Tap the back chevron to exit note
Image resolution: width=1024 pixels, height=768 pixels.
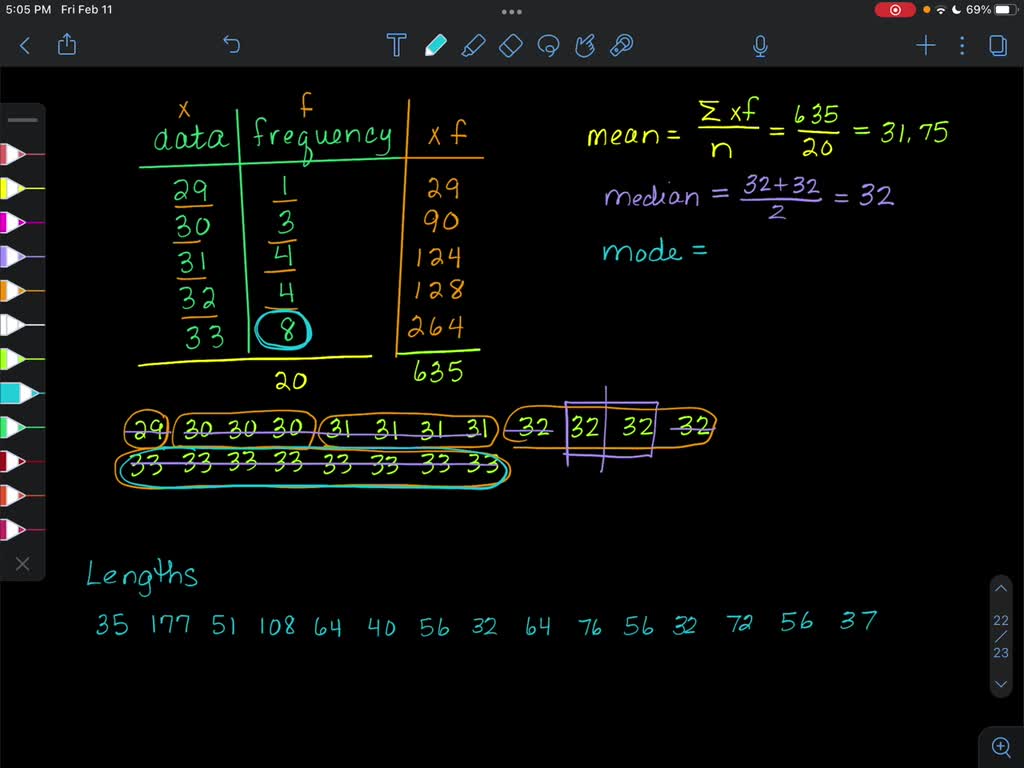pos(24,45)
